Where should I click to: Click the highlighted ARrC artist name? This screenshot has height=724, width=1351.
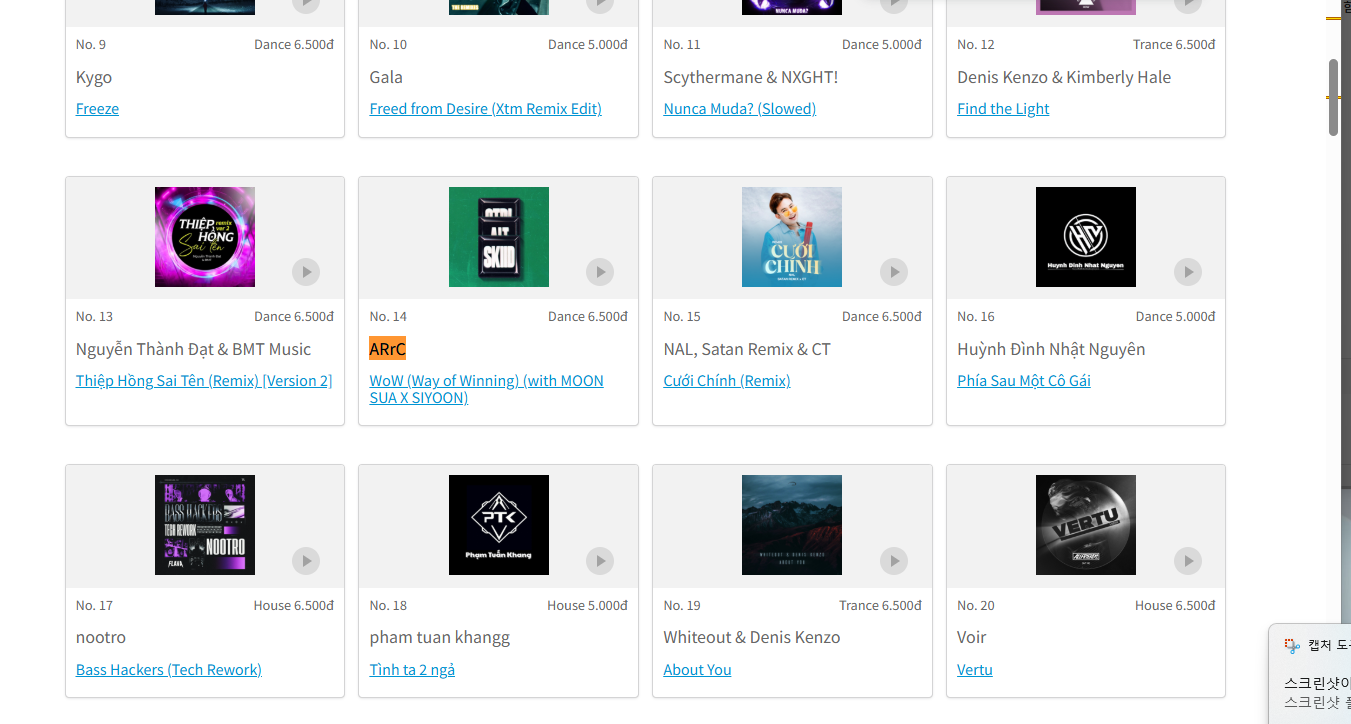pos(387,349)
